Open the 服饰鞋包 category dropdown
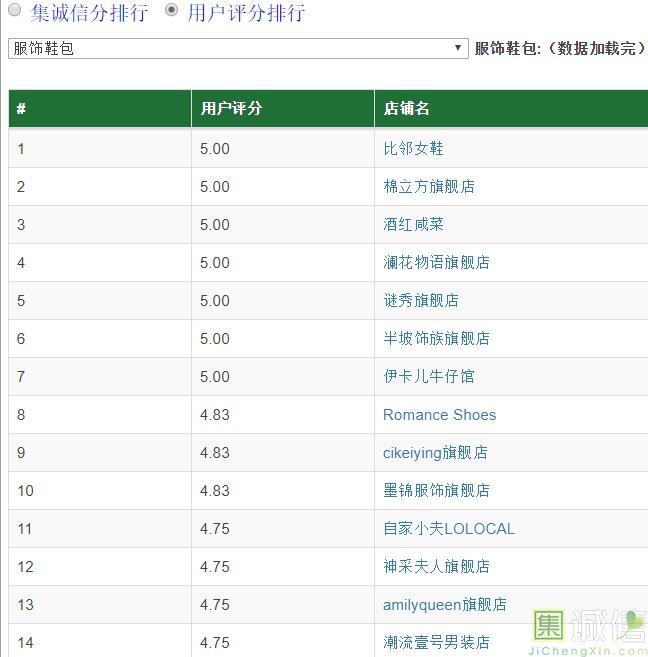 click(238, 48)
